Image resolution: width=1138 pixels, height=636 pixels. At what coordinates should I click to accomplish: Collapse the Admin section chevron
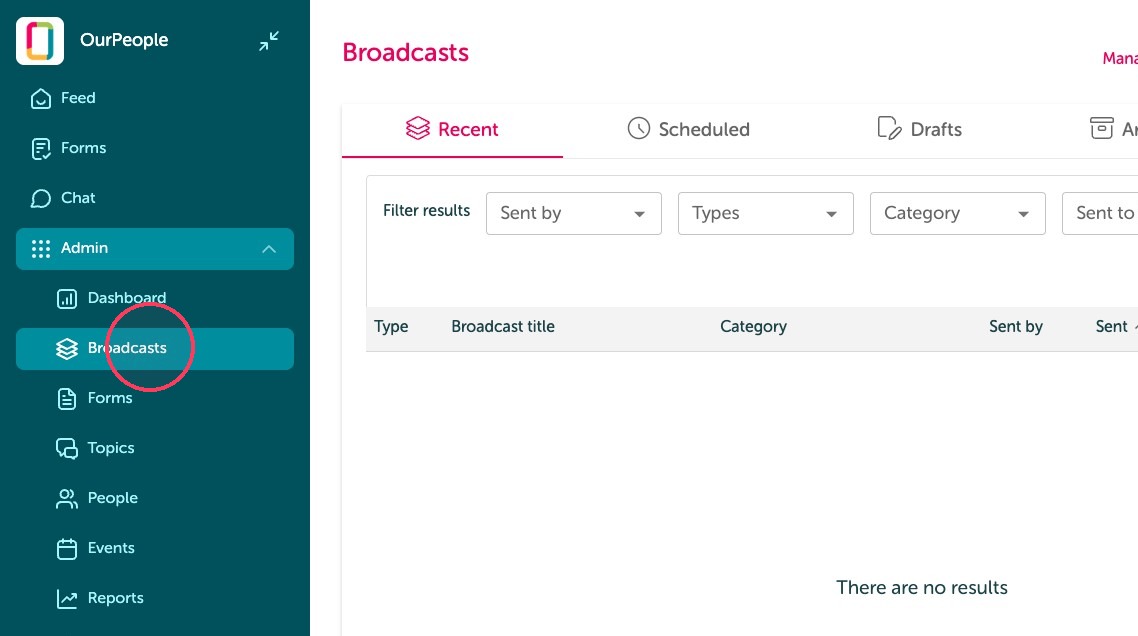point(269,249)
